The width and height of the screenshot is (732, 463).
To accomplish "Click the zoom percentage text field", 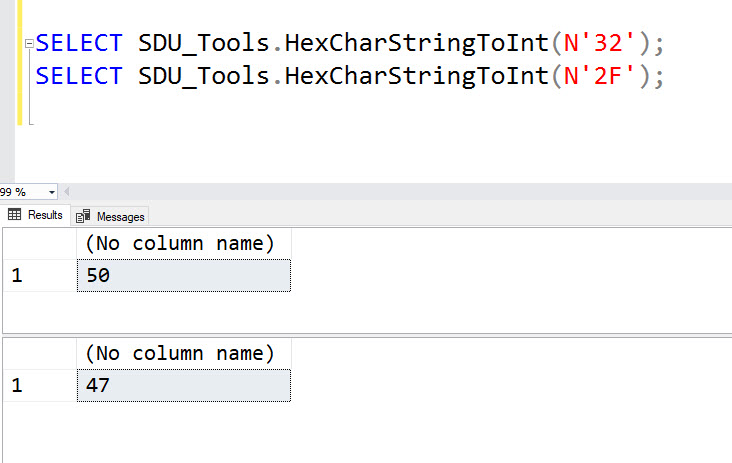I will (x=23, y=192).
